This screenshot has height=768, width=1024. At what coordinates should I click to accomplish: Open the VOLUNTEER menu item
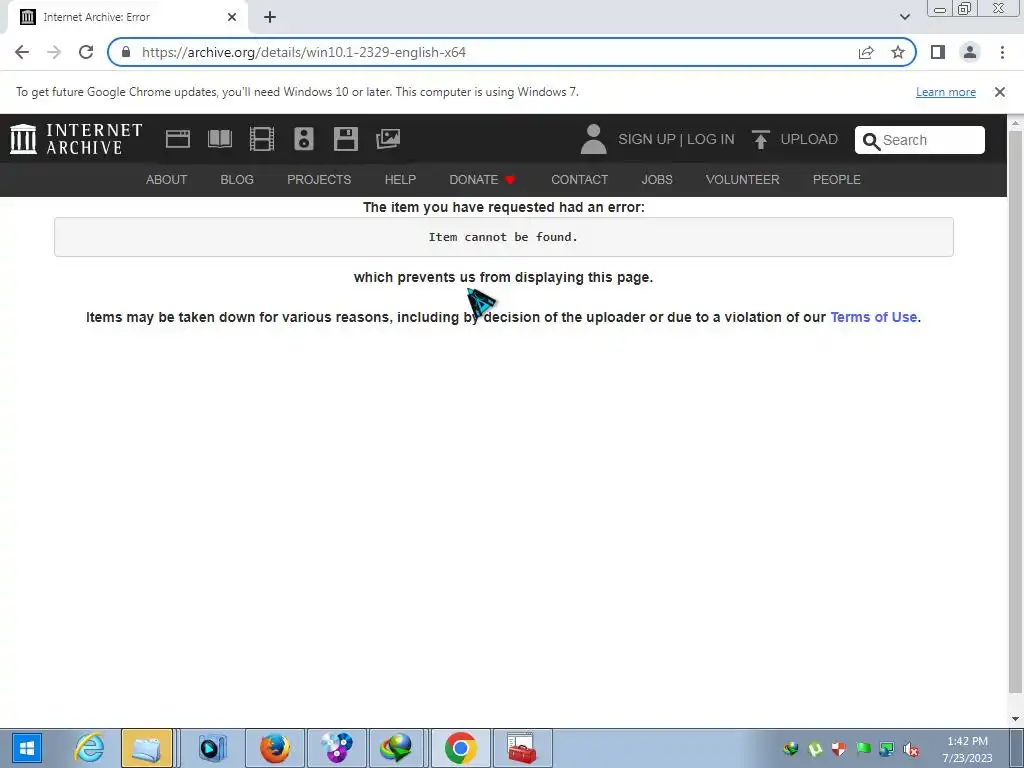[743, 180]
